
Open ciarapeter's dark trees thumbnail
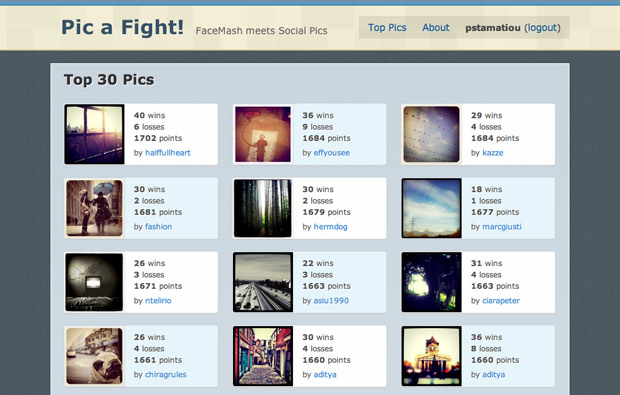pos(431,282)
